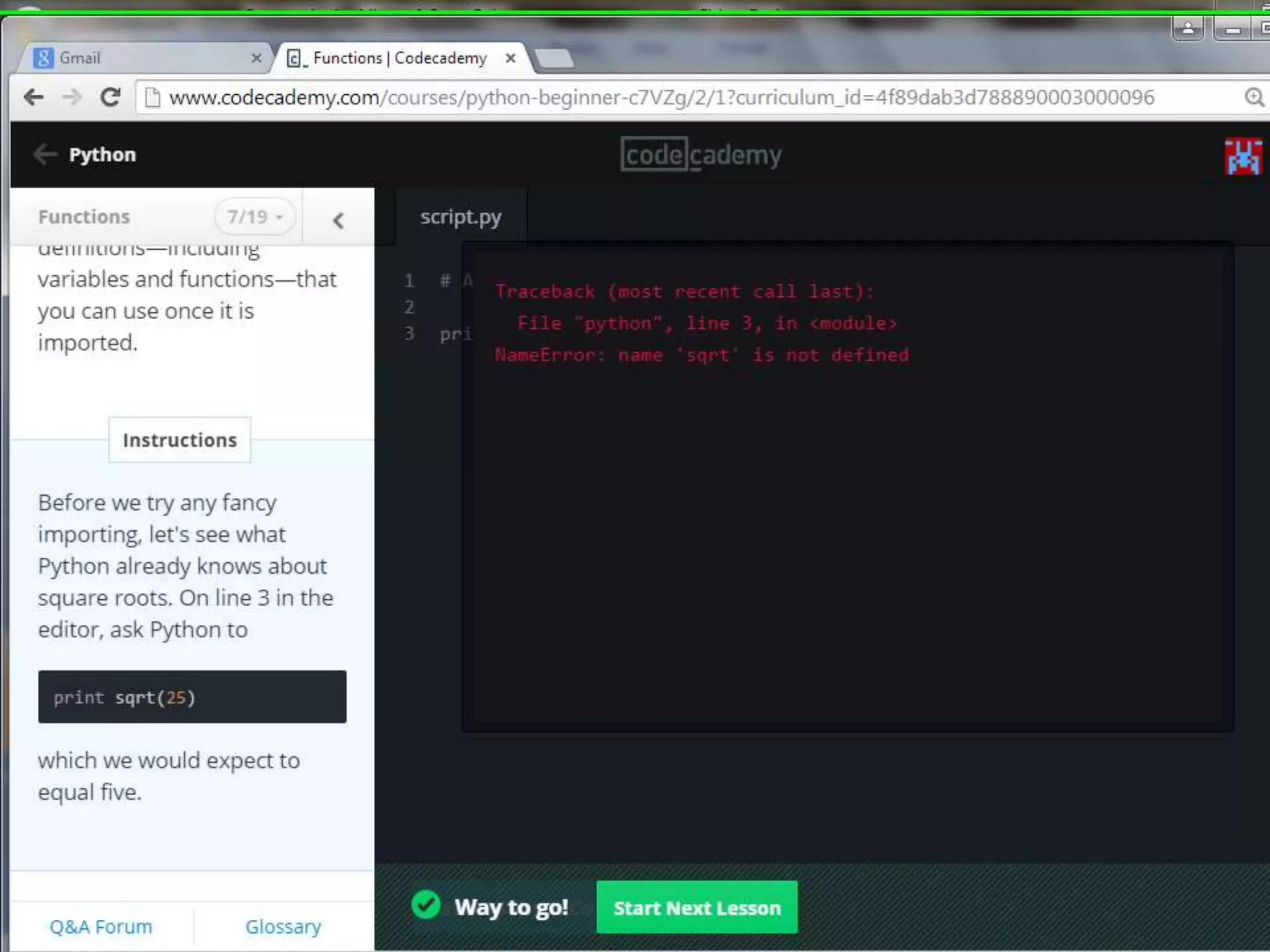1270x952 pixels.
Task: Click the NameError message in the console
Action: pyautogui.click(x=702, y=355)
